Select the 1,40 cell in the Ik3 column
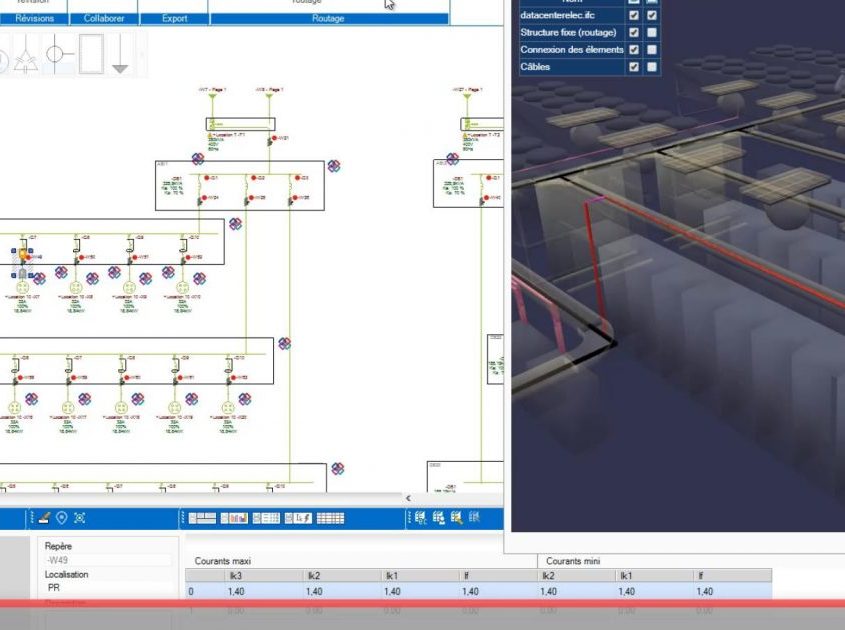This screenshot has height=630, width=845. (x=264, y=591)
